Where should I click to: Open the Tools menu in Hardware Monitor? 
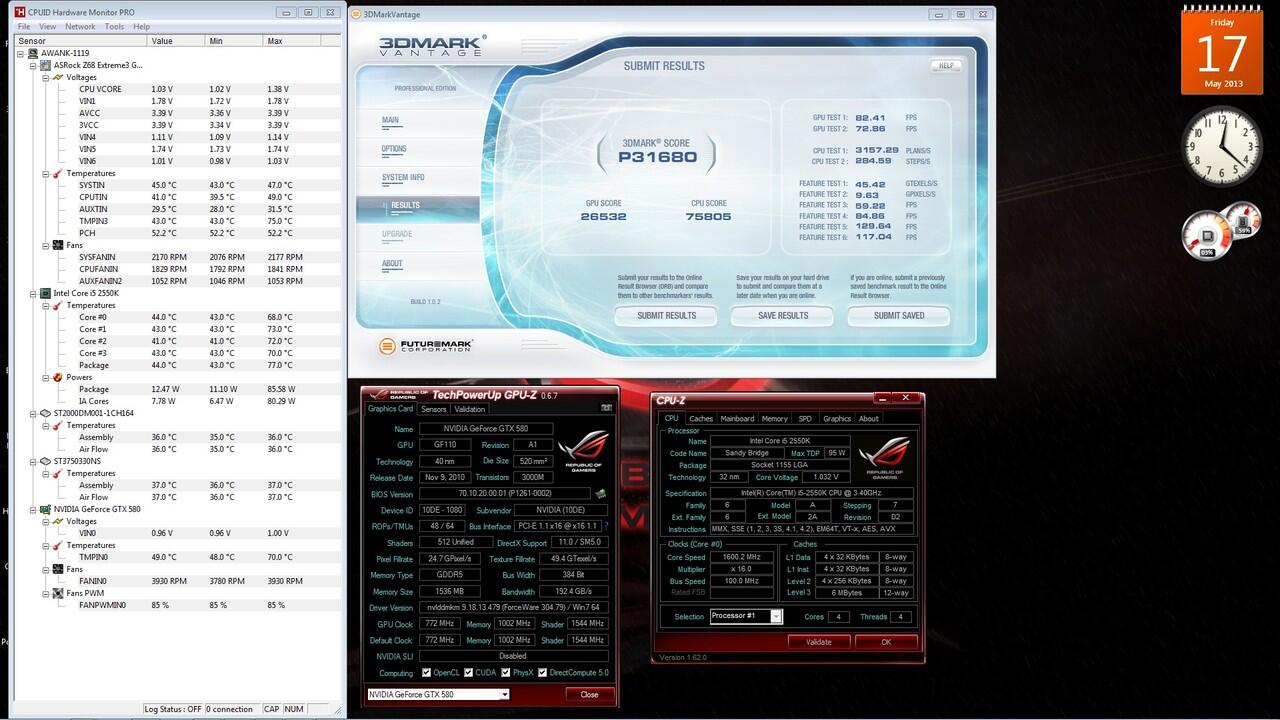pyautogui.click(x=115, y=27)
